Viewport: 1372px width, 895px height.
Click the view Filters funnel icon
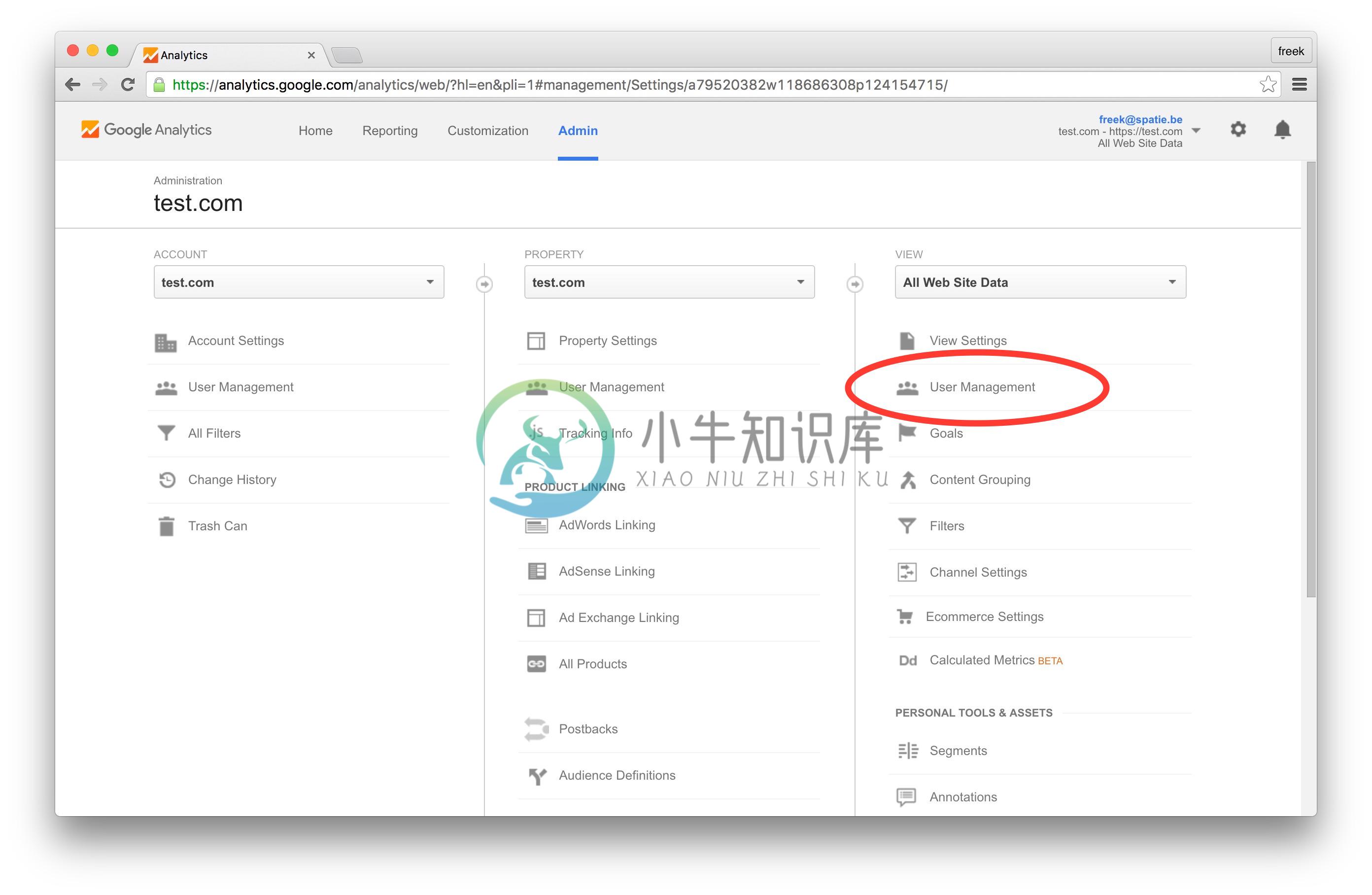point(907,525)
